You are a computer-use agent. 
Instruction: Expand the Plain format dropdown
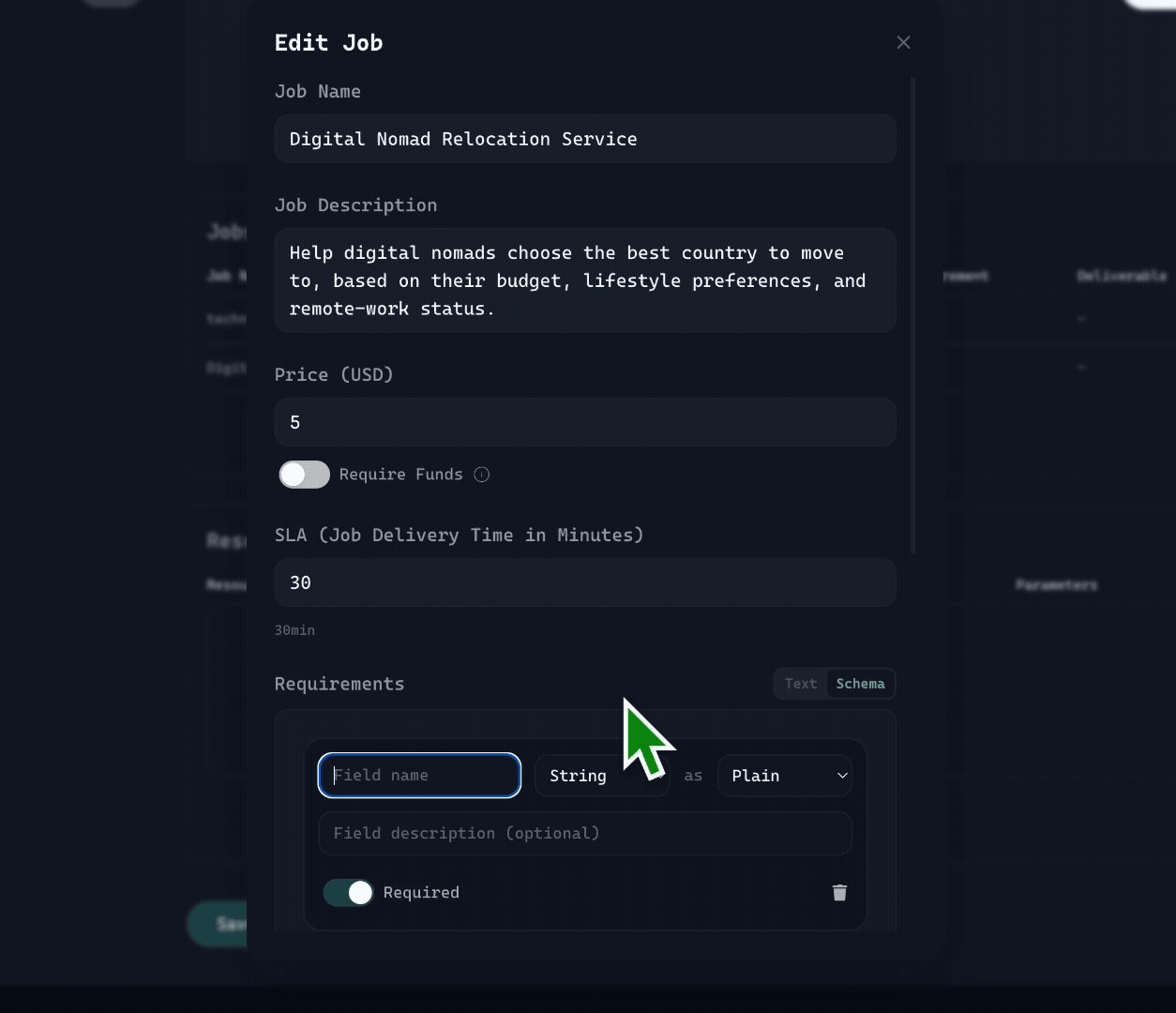pos(785,776)
